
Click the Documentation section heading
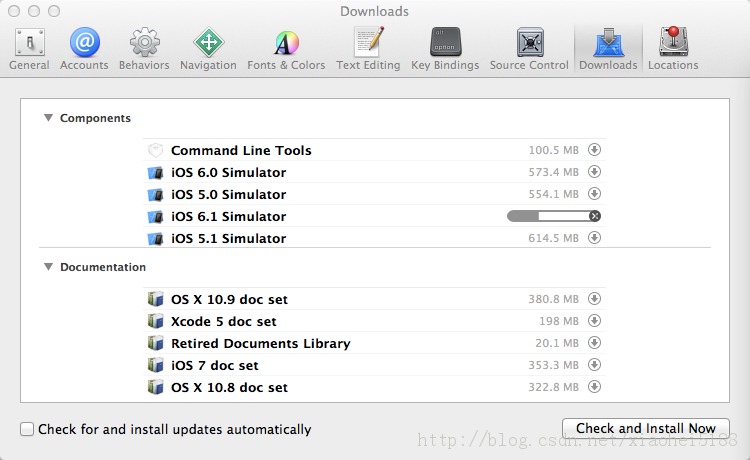[103, 267]
